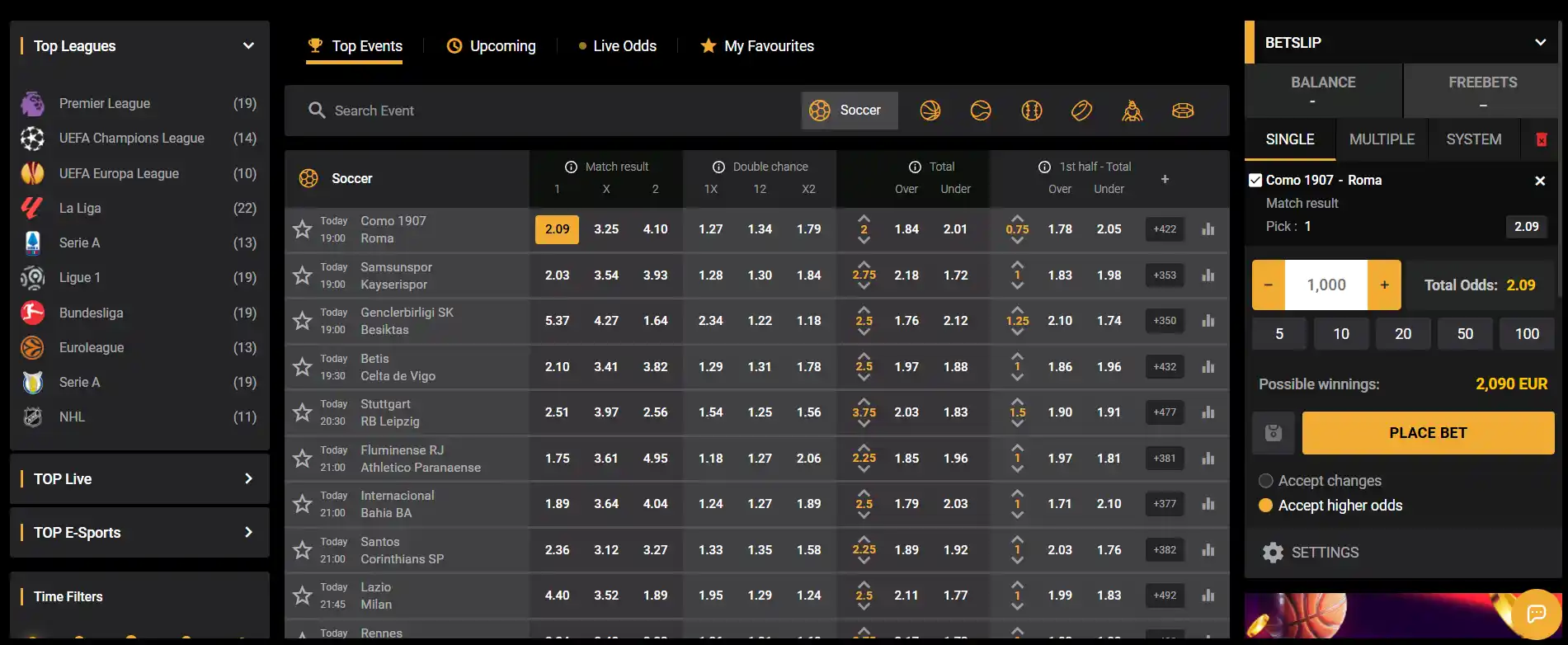The height and width of the screenshot is (645, 1568).
Task: Click the UEFA Champions League ball icon
Action: pyautogui.click(x=32, y=139)
